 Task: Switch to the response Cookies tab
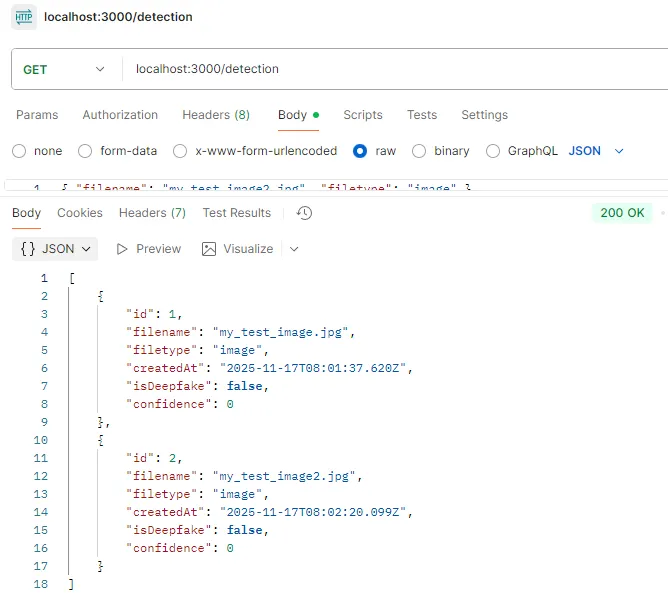80,213
